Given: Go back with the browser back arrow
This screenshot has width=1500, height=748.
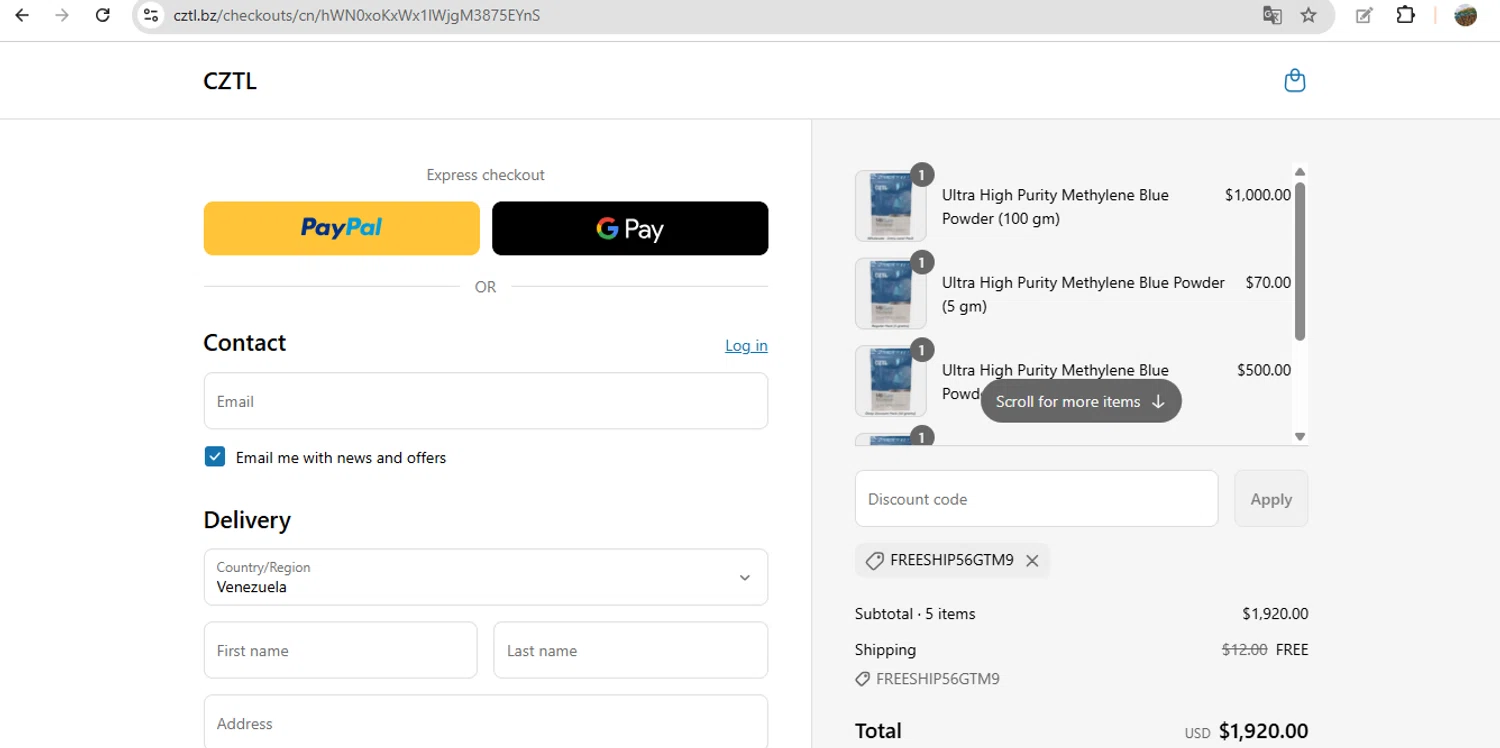Looking at the screenshot, I should pos(22,15).
